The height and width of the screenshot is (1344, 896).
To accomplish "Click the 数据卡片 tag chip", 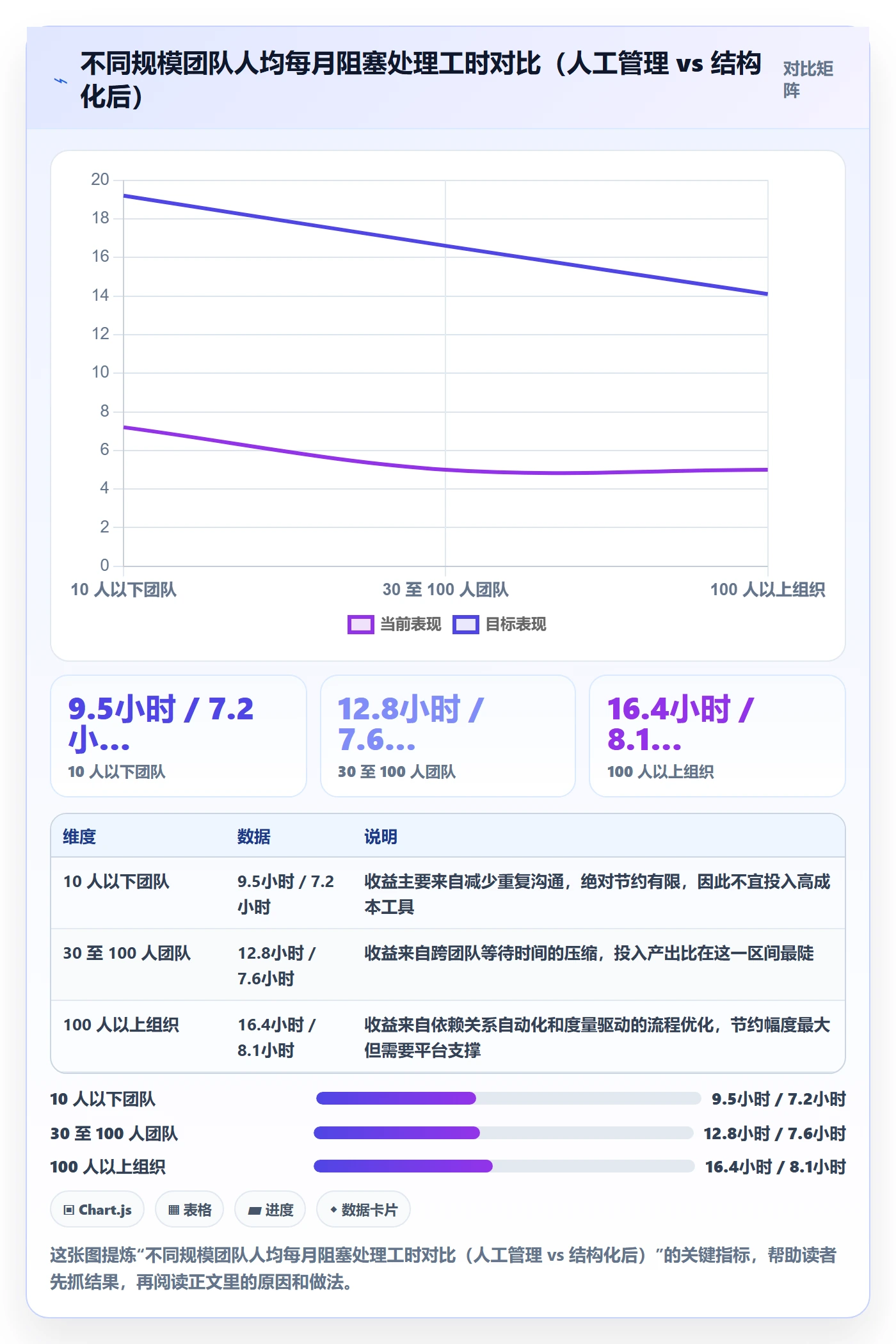I will tap(364, 1210).
